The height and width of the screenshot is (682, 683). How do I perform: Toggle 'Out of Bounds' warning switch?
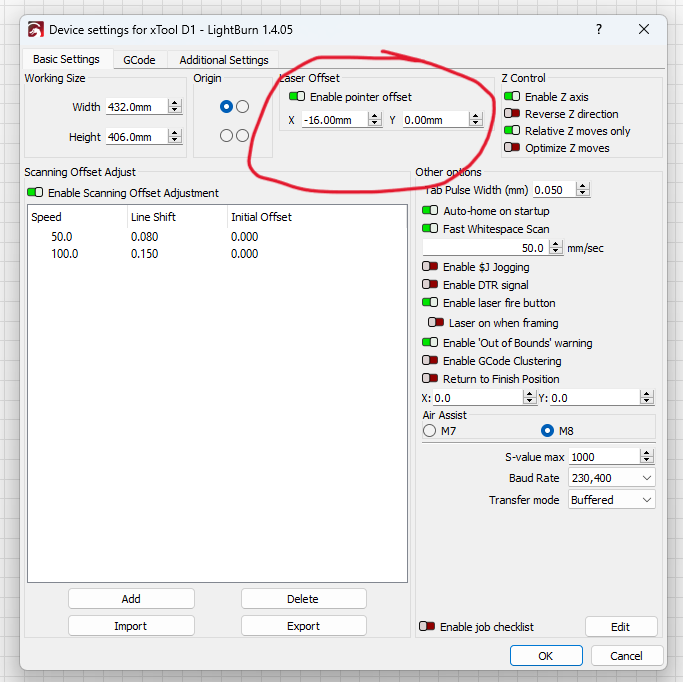[430, 342]
